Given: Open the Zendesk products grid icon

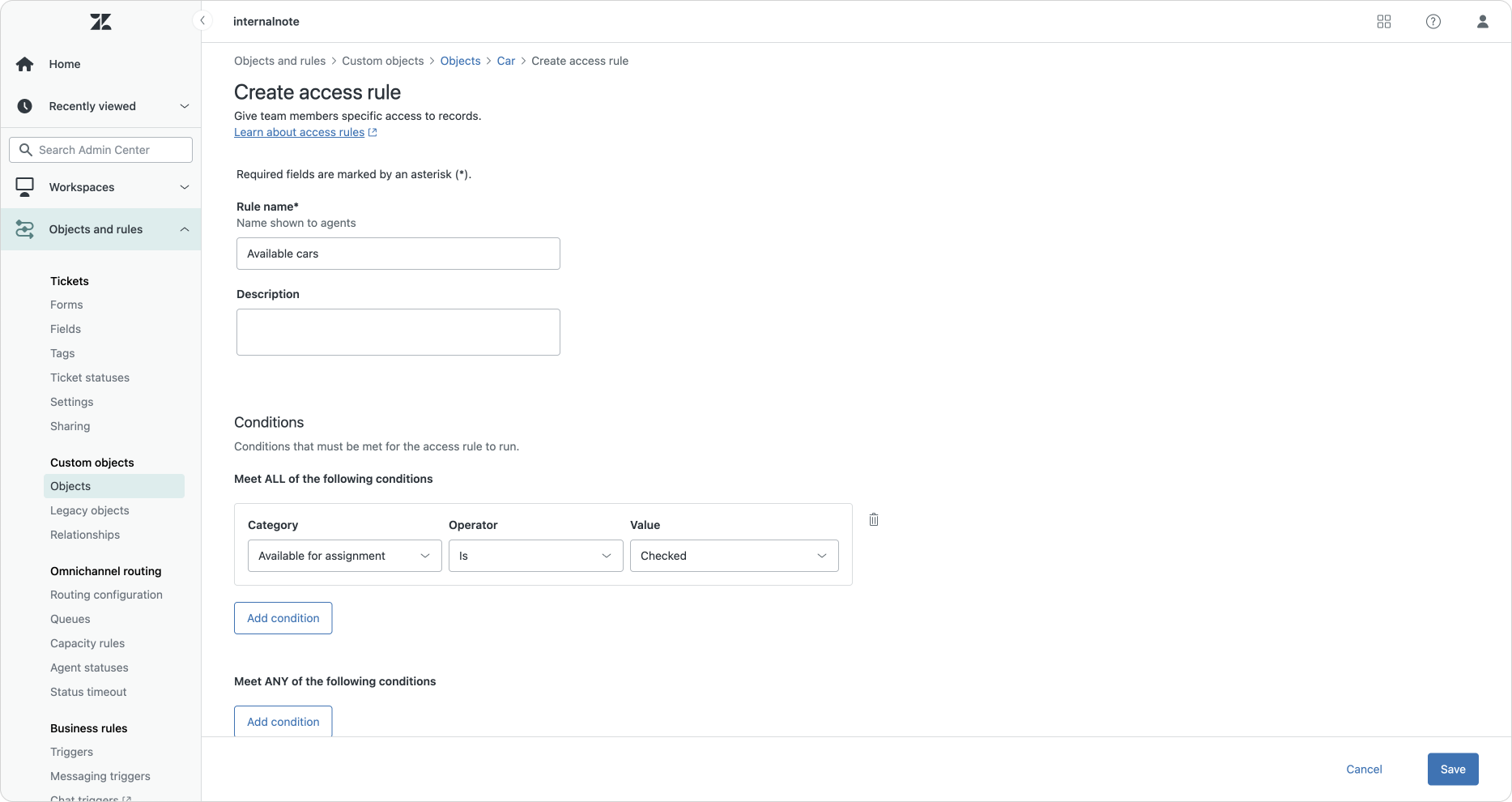Looking at the screenshot, I should [x=1383, y=22].
